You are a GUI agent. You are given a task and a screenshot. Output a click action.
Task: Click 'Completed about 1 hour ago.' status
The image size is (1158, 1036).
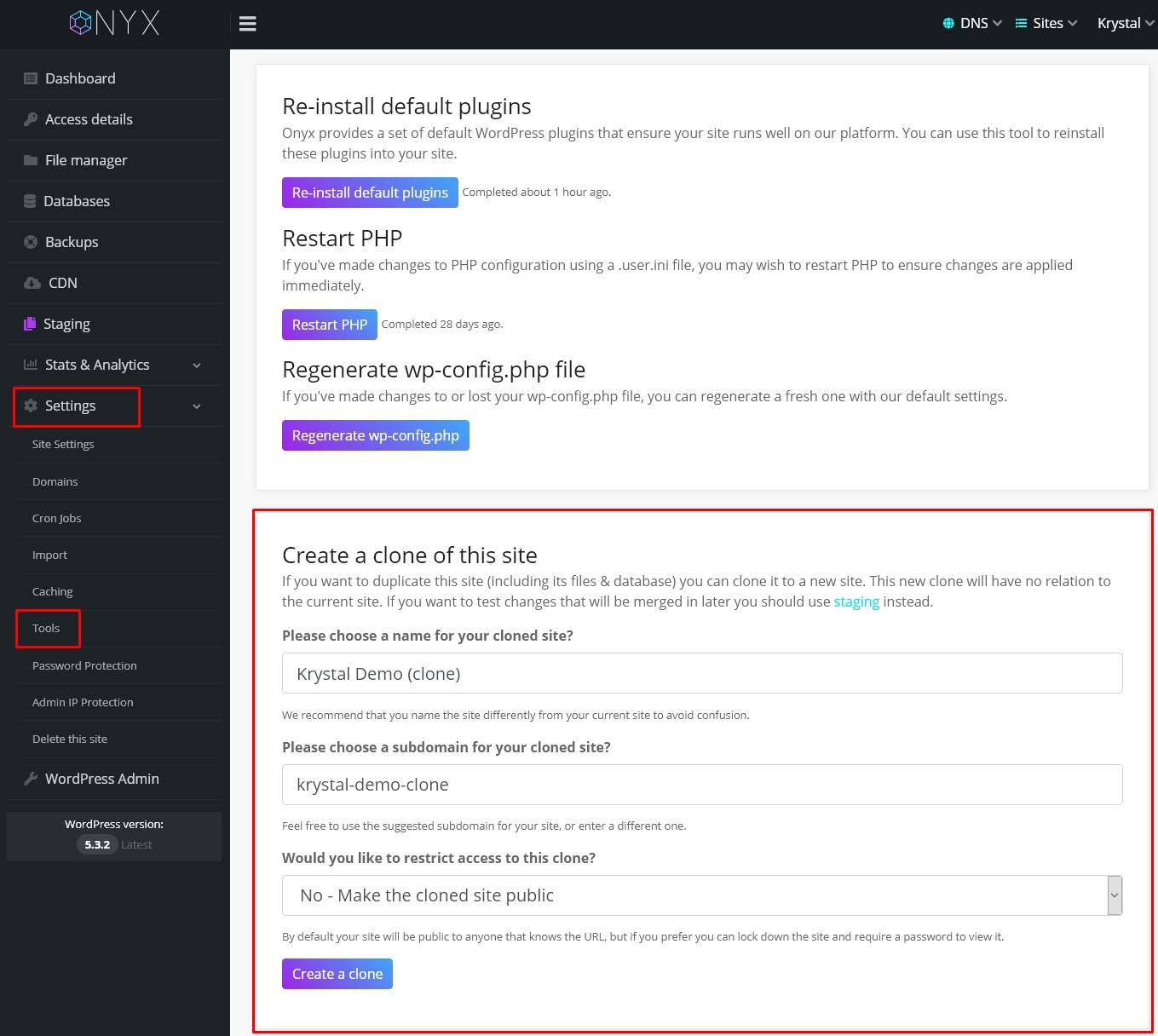tap(537, 193)
